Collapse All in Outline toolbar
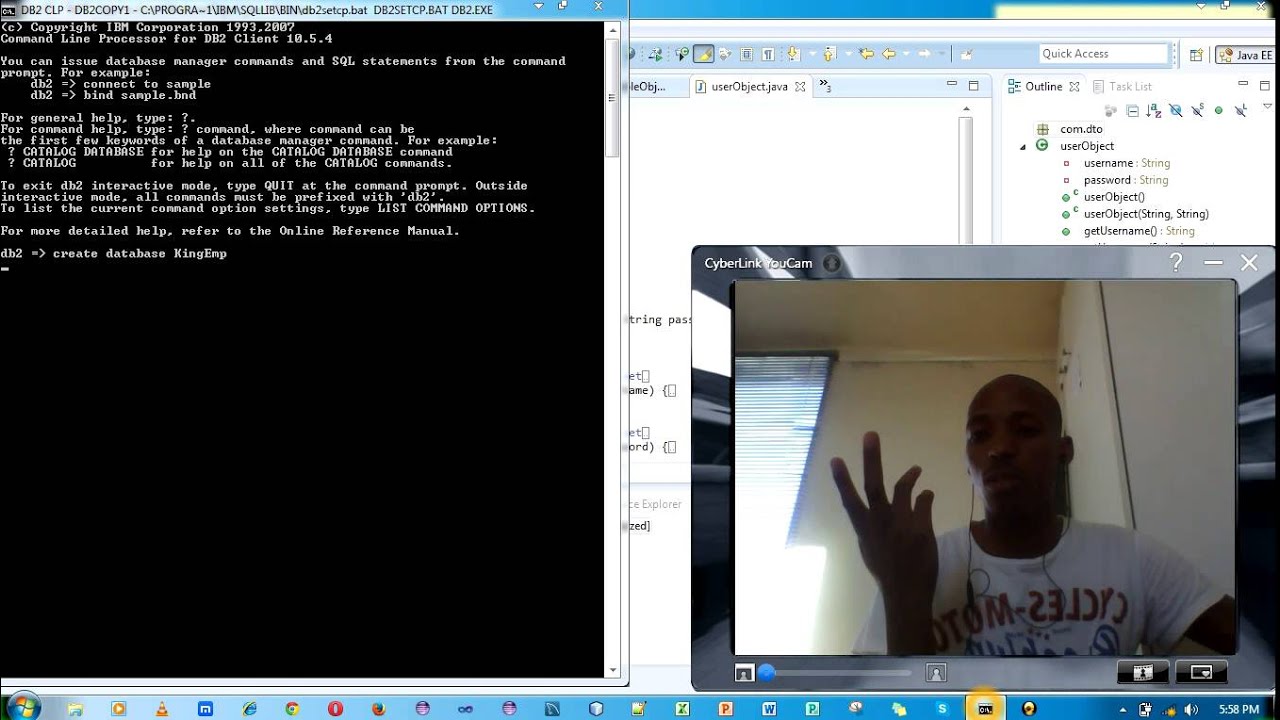Image resolution: width=1280 pixels, height=720 pixels. (1132, 111)
